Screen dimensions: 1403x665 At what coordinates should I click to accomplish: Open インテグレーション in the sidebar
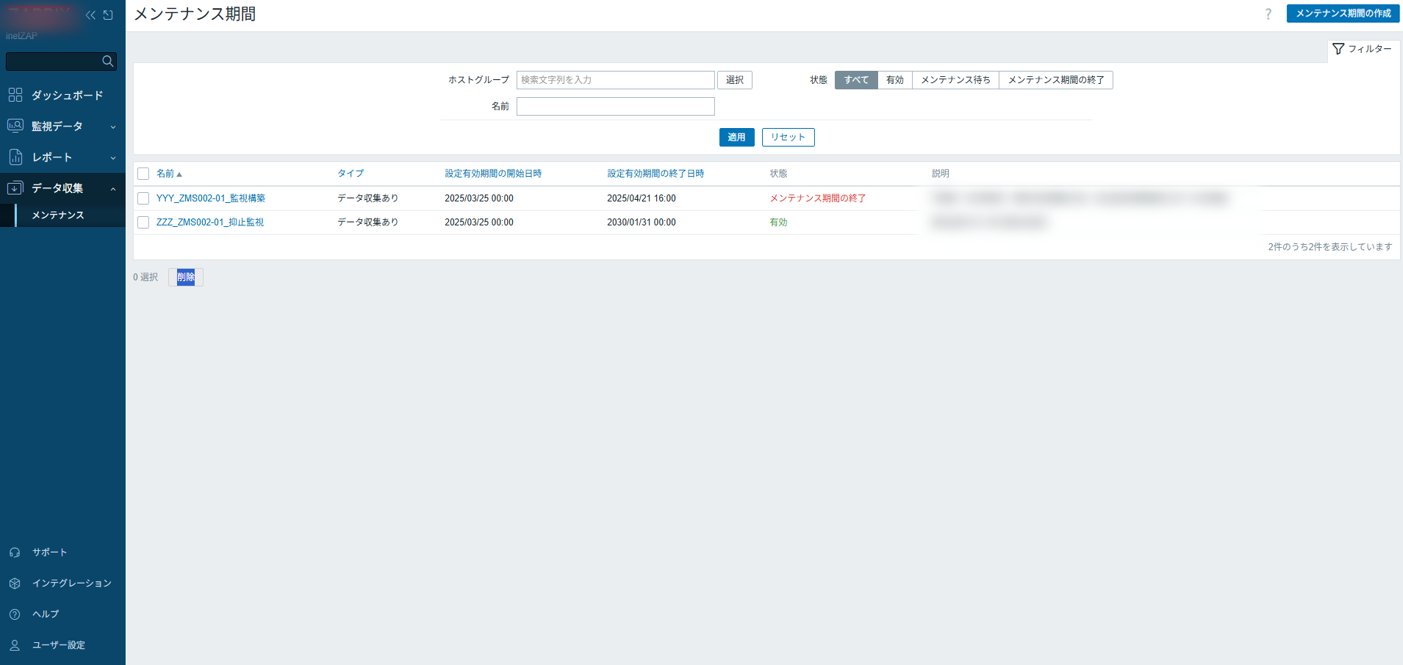[x=71, y=583]
